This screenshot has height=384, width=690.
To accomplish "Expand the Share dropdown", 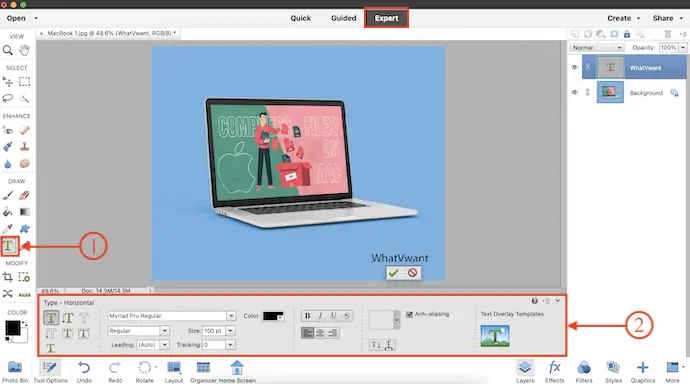I will pos(668,18).
